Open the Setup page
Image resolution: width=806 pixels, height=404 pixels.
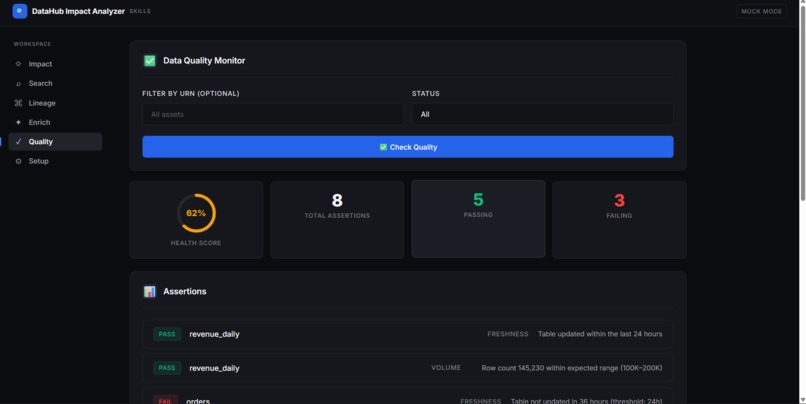click(x=55, y=161)
